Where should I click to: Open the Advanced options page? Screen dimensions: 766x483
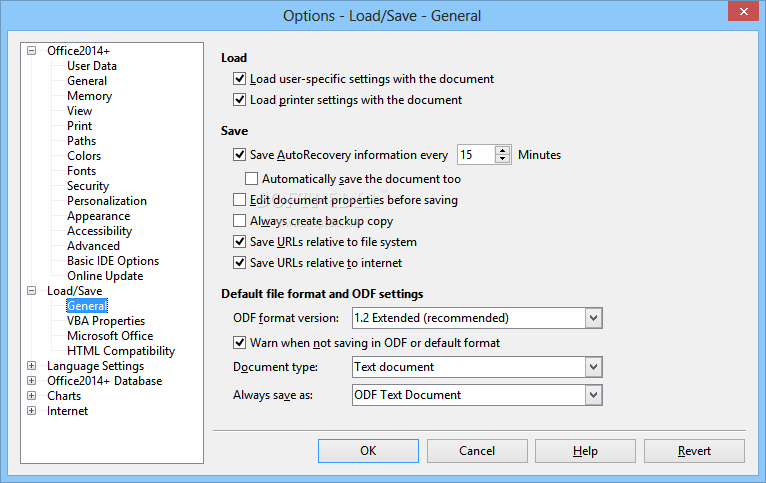tap(93, 246)
